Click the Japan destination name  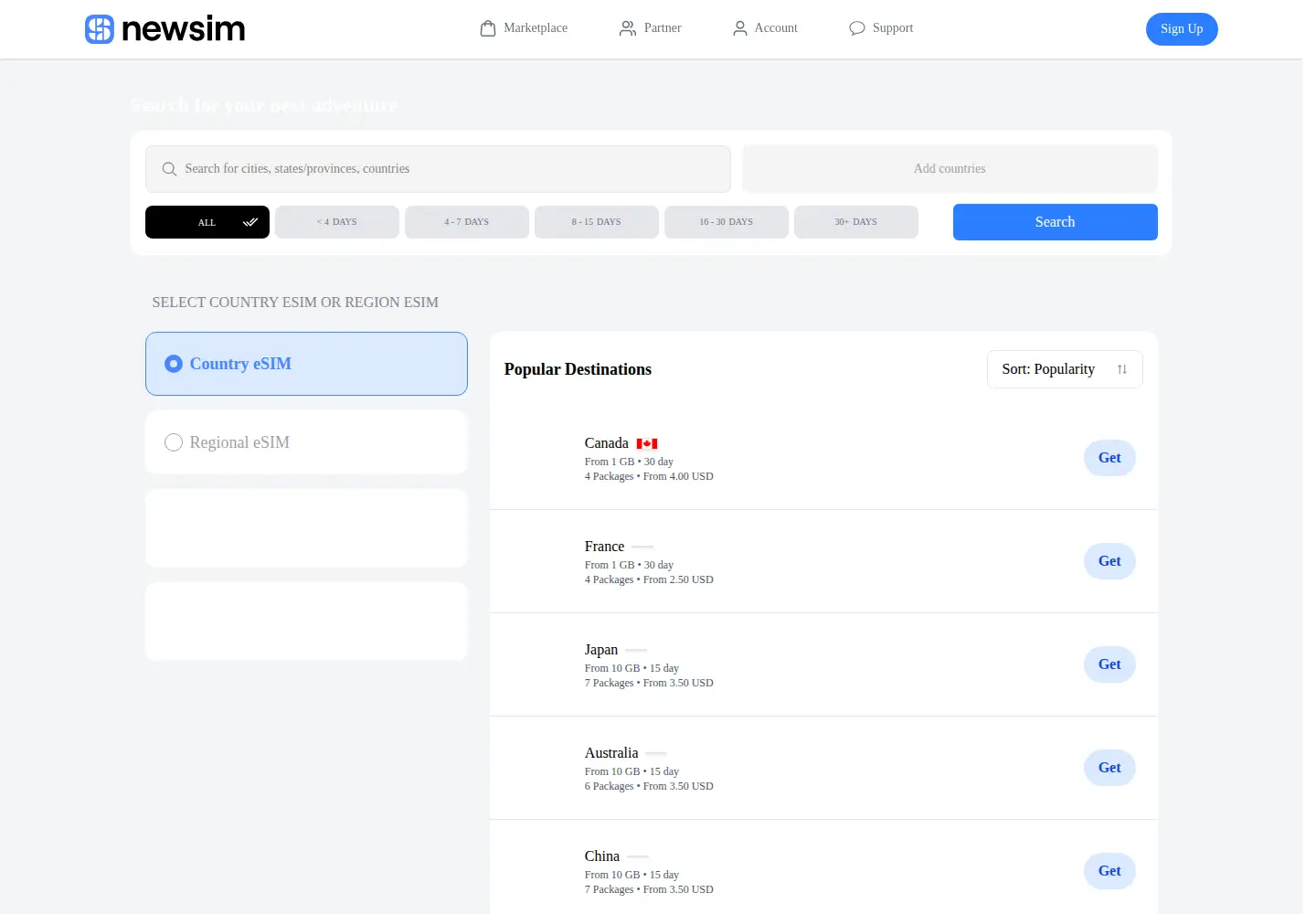click(x=601, y=650)
